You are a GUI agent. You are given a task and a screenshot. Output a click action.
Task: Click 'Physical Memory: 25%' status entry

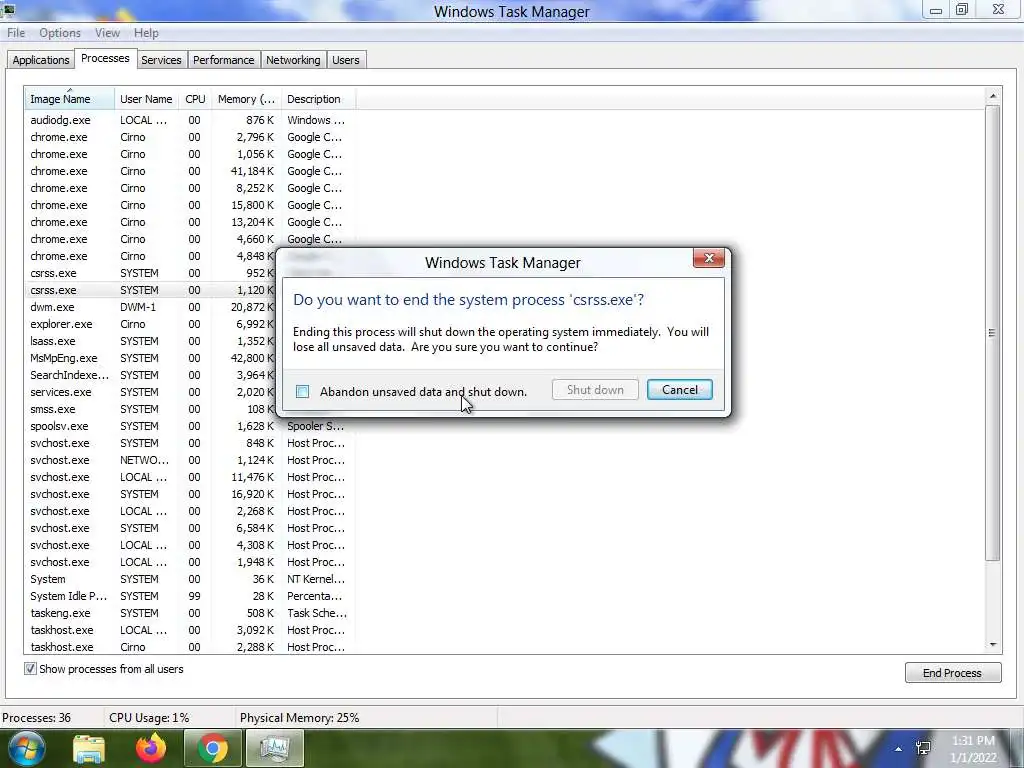299,718
